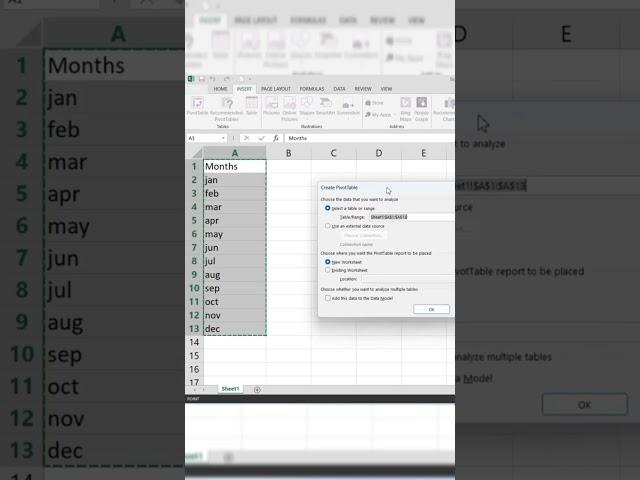Open the Shapes gallery in the ribbon
Screen dimensions: 640x480
point(307,106)
